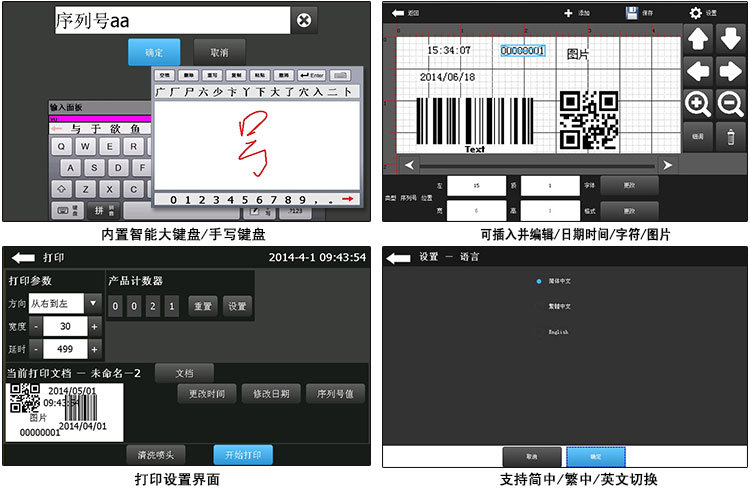Viewport: 750px width, 488px height.
Task: Choose handwriting candidate 广
Action: click(x=161, y=91)
